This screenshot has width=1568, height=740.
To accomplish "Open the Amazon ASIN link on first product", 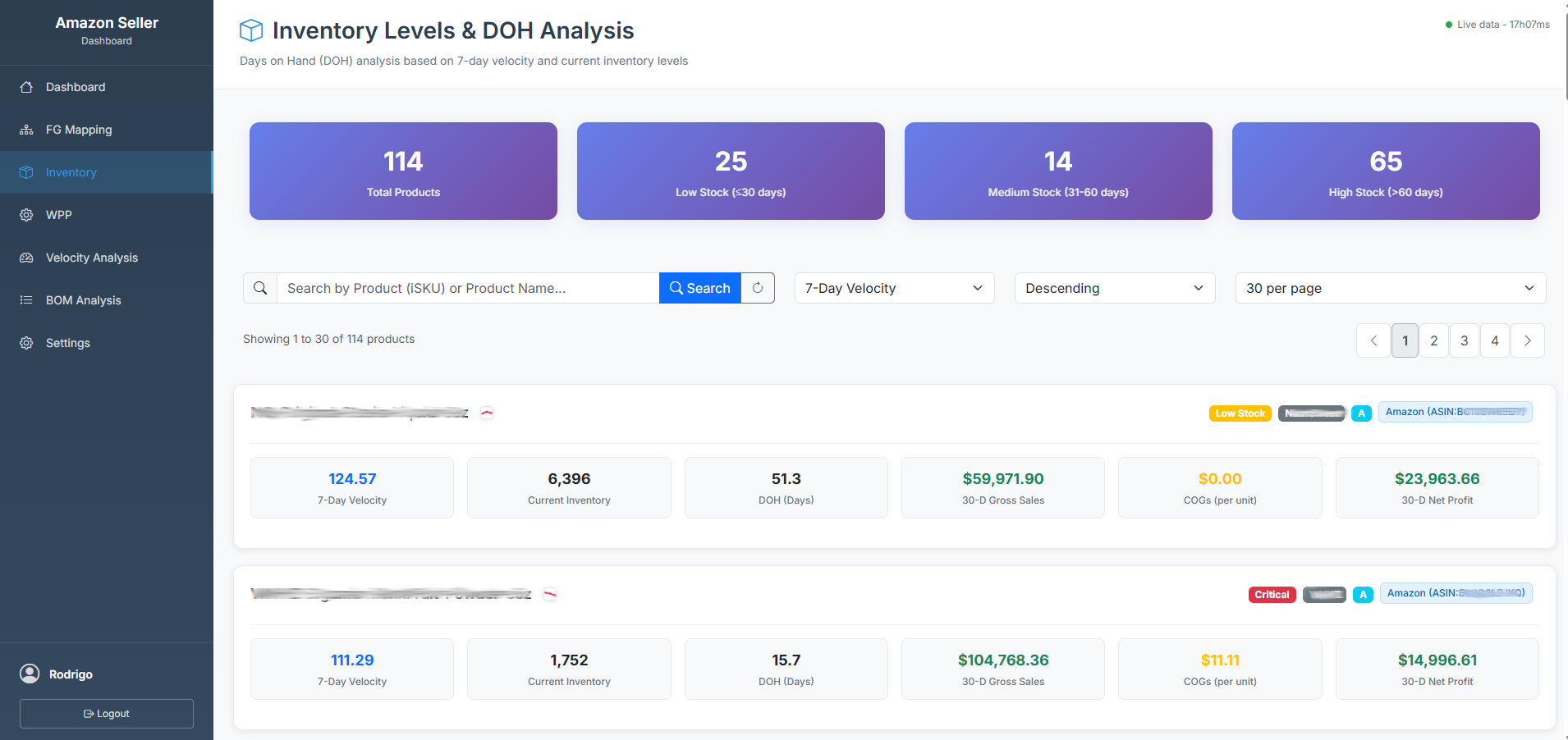I will [x=1456, y=411].
